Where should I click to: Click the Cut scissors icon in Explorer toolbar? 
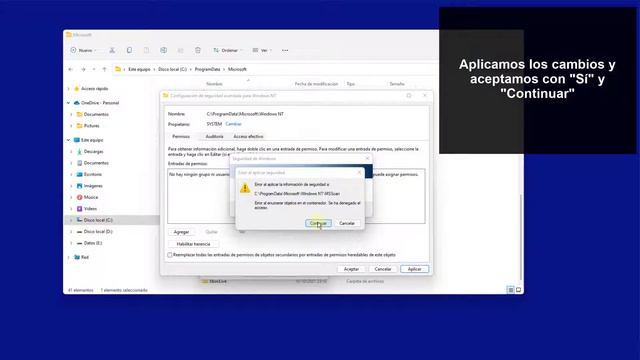112,50
